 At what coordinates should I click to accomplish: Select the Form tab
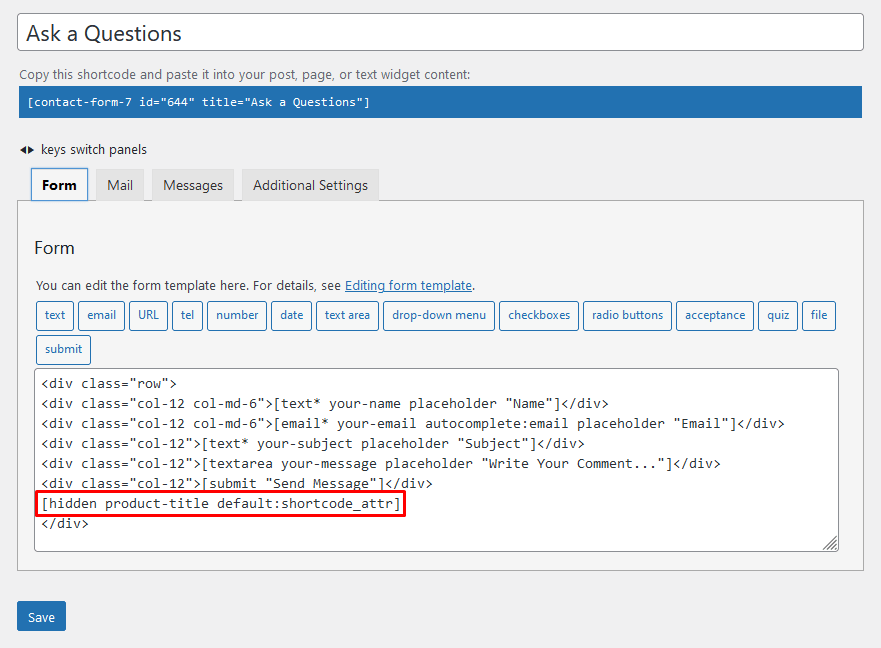click(59, 185)
